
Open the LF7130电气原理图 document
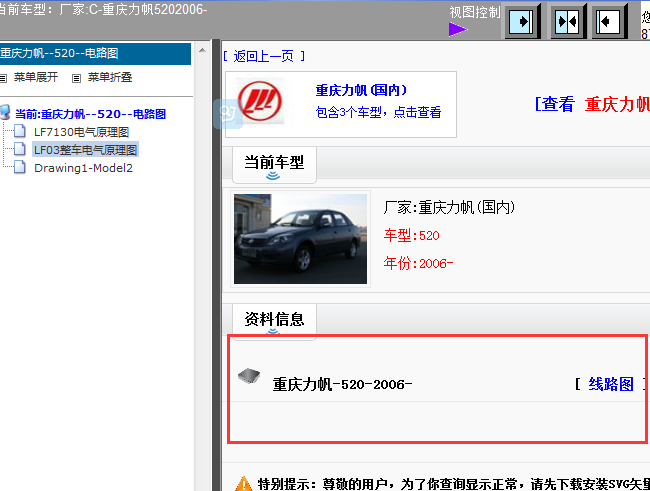[81, 132]
